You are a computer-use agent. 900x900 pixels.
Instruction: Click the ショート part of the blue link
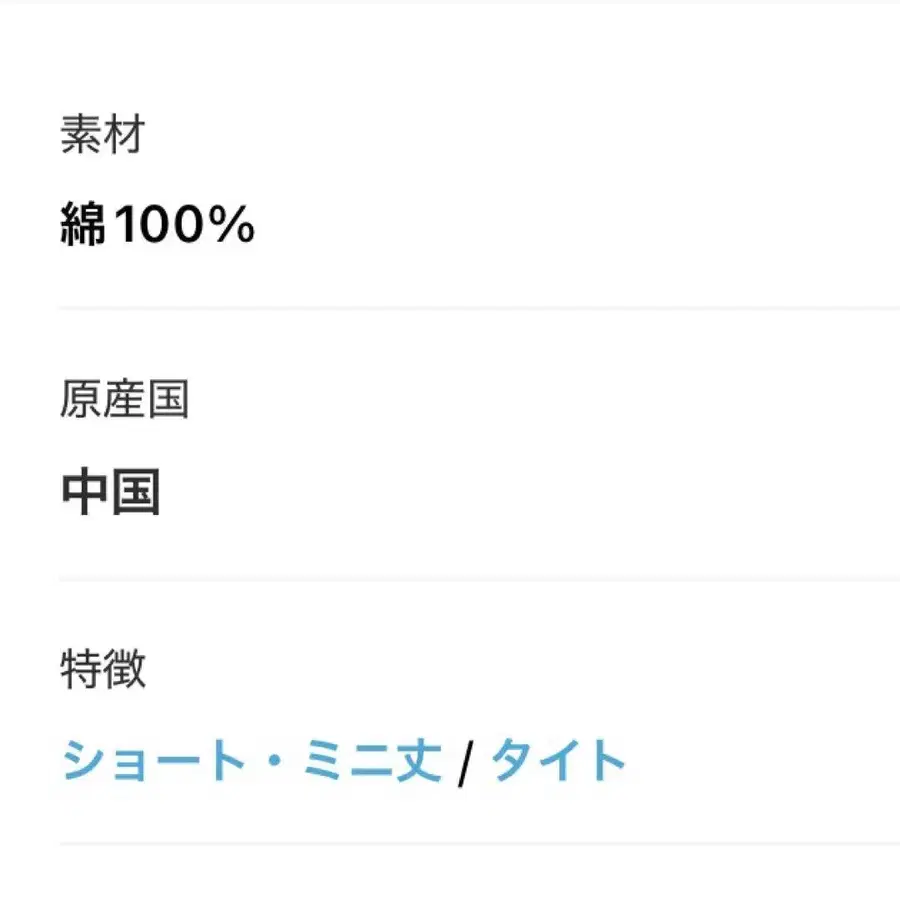[x=154, y=761]
